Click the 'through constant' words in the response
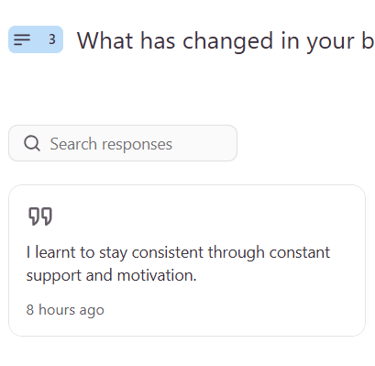 (x=269, y=253)
